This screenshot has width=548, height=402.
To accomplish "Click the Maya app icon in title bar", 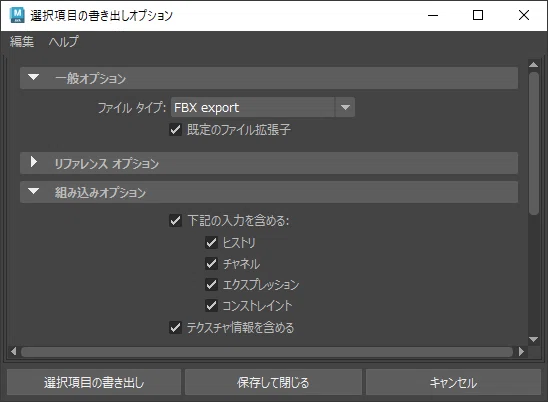I will 17,15.
